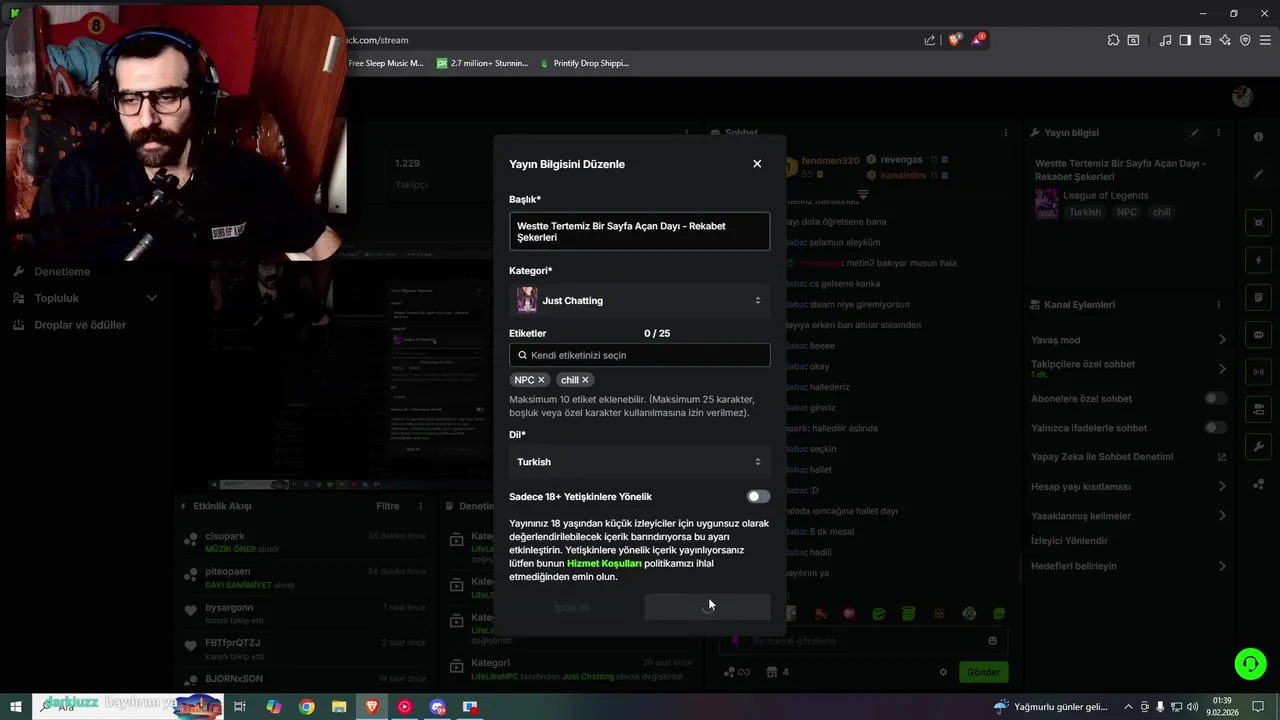This screenshot has height=720, width=1280.
Task: Remove the NPC tag
Action: coord(541,380)
